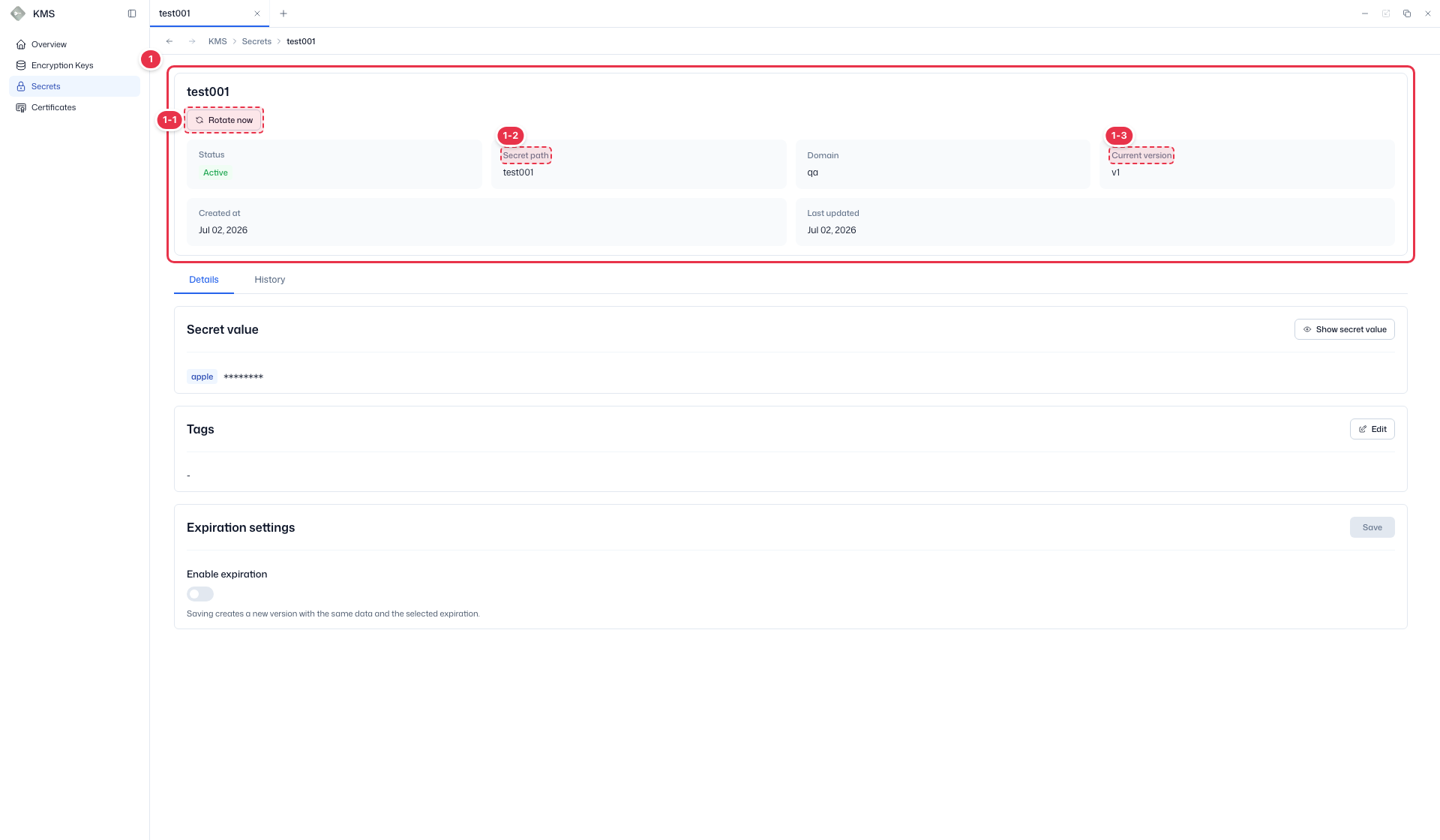Go forward with the right arrow

tap(192, 41)
